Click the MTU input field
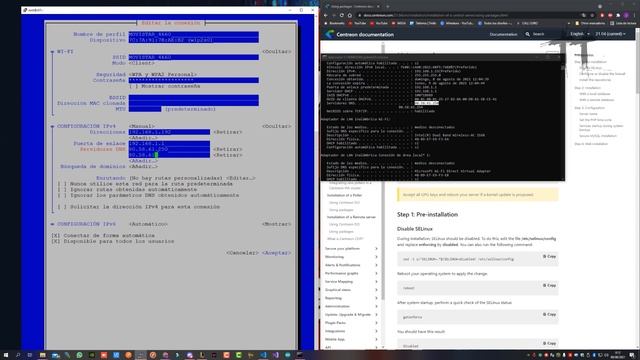The width and height of the screenshot is (640, 360). click(145, 109)
